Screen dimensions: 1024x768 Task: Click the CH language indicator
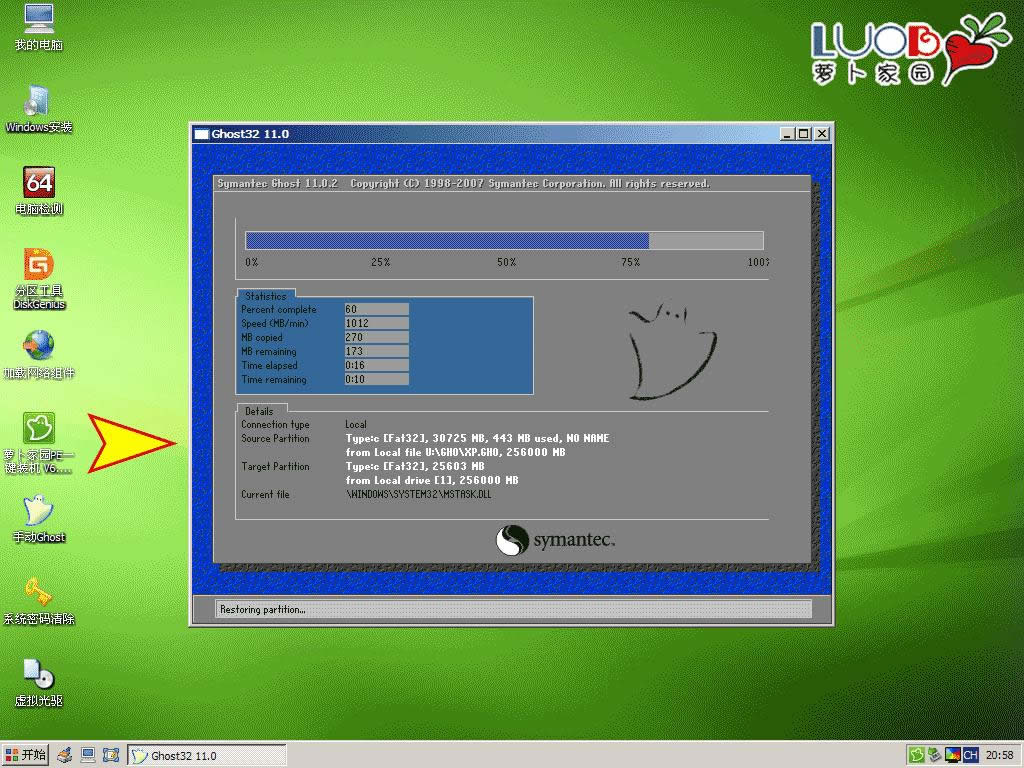pos(970,756)
